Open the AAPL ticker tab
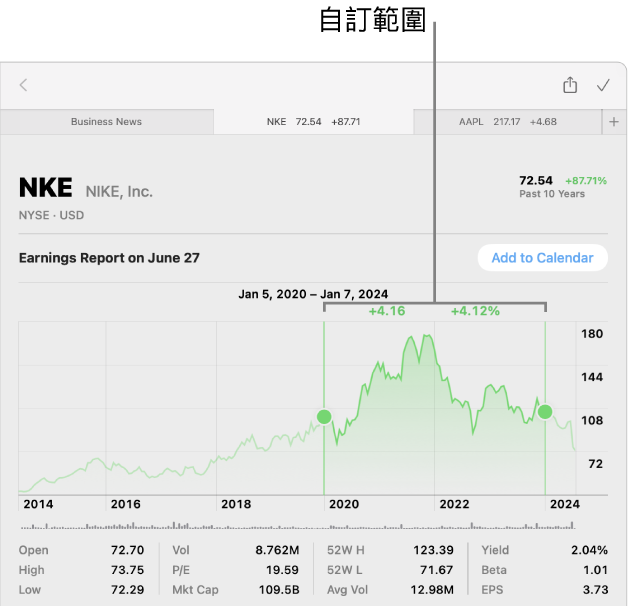The image size is (630, 606). coord(508,122)
